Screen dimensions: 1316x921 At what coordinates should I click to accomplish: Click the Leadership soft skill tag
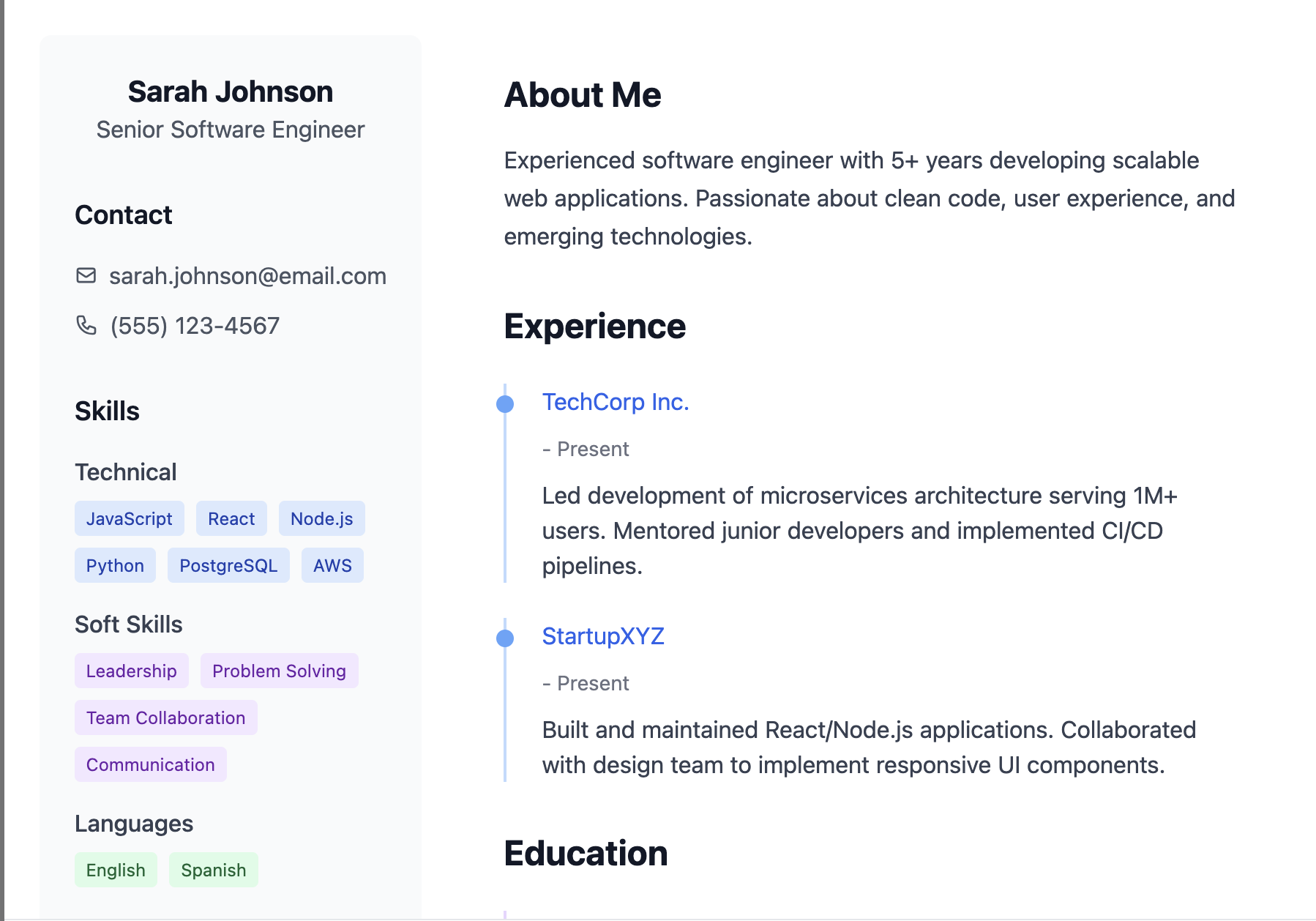tap(132, 671)
